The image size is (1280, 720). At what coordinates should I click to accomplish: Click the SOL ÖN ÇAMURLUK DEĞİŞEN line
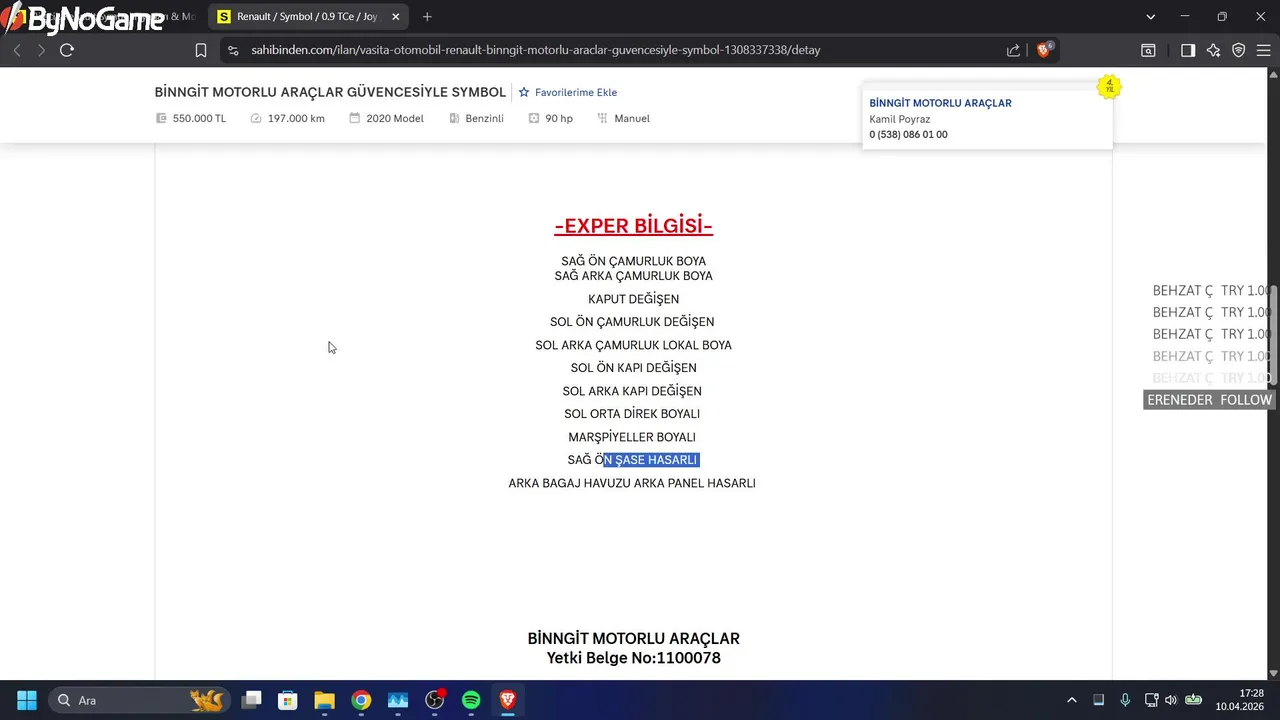click(632, 322)
